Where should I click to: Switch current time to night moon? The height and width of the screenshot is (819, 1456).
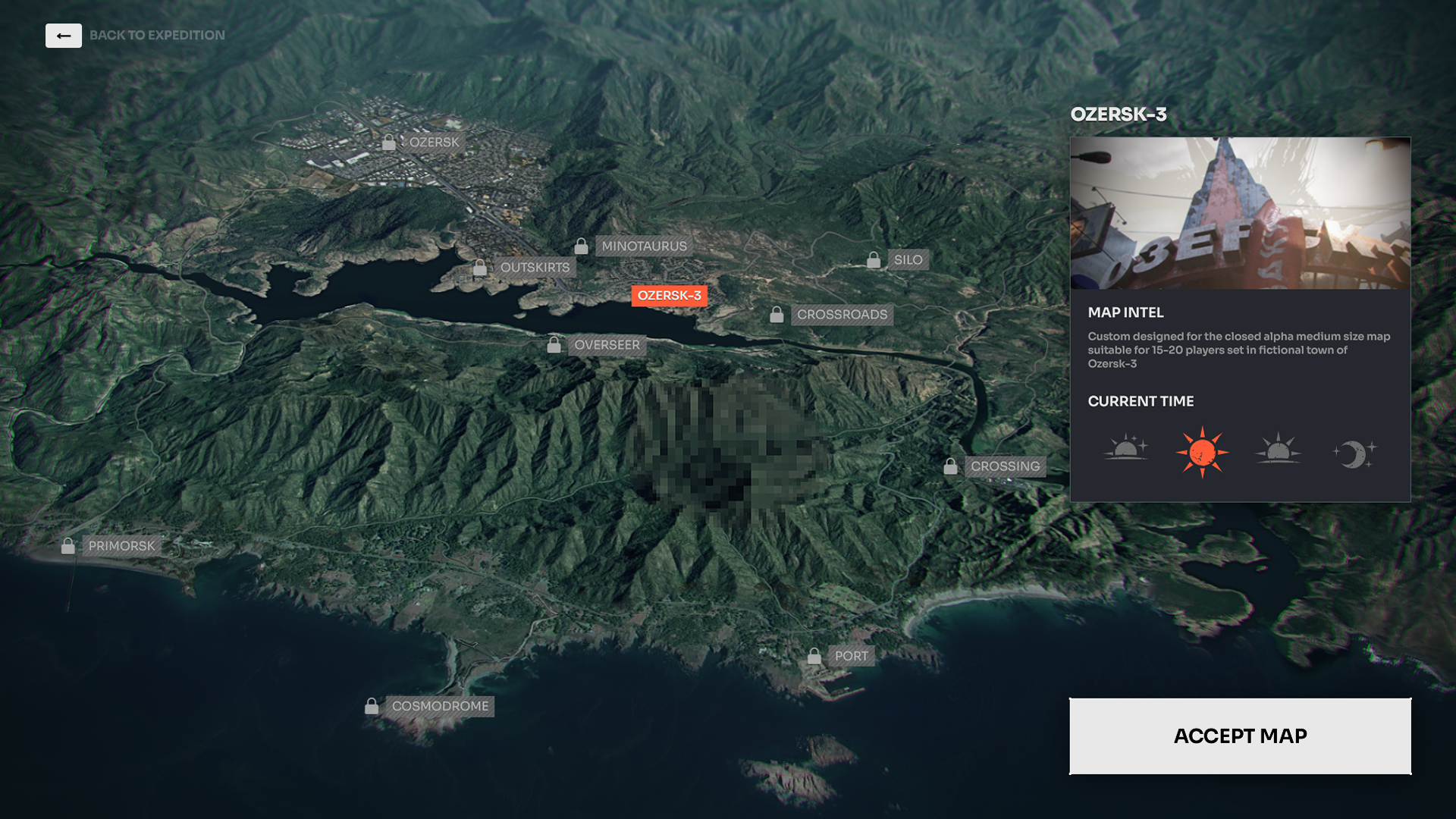click(1354, 454)
